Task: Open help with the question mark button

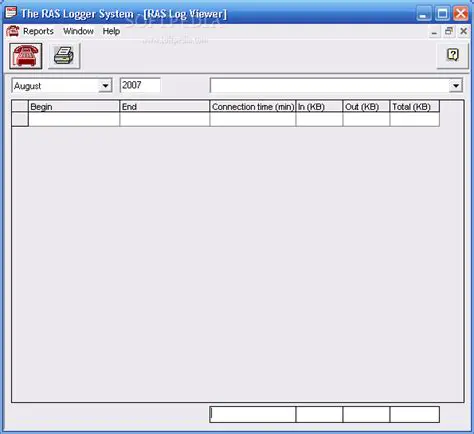Action: pyautogui.click(x=453, y=55)
